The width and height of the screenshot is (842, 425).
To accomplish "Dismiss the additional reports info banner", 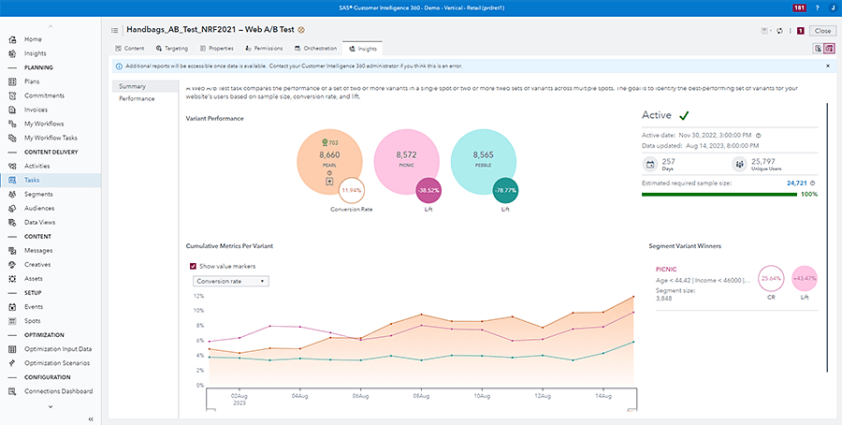I will pyautogui.click(x=828, y=66).
